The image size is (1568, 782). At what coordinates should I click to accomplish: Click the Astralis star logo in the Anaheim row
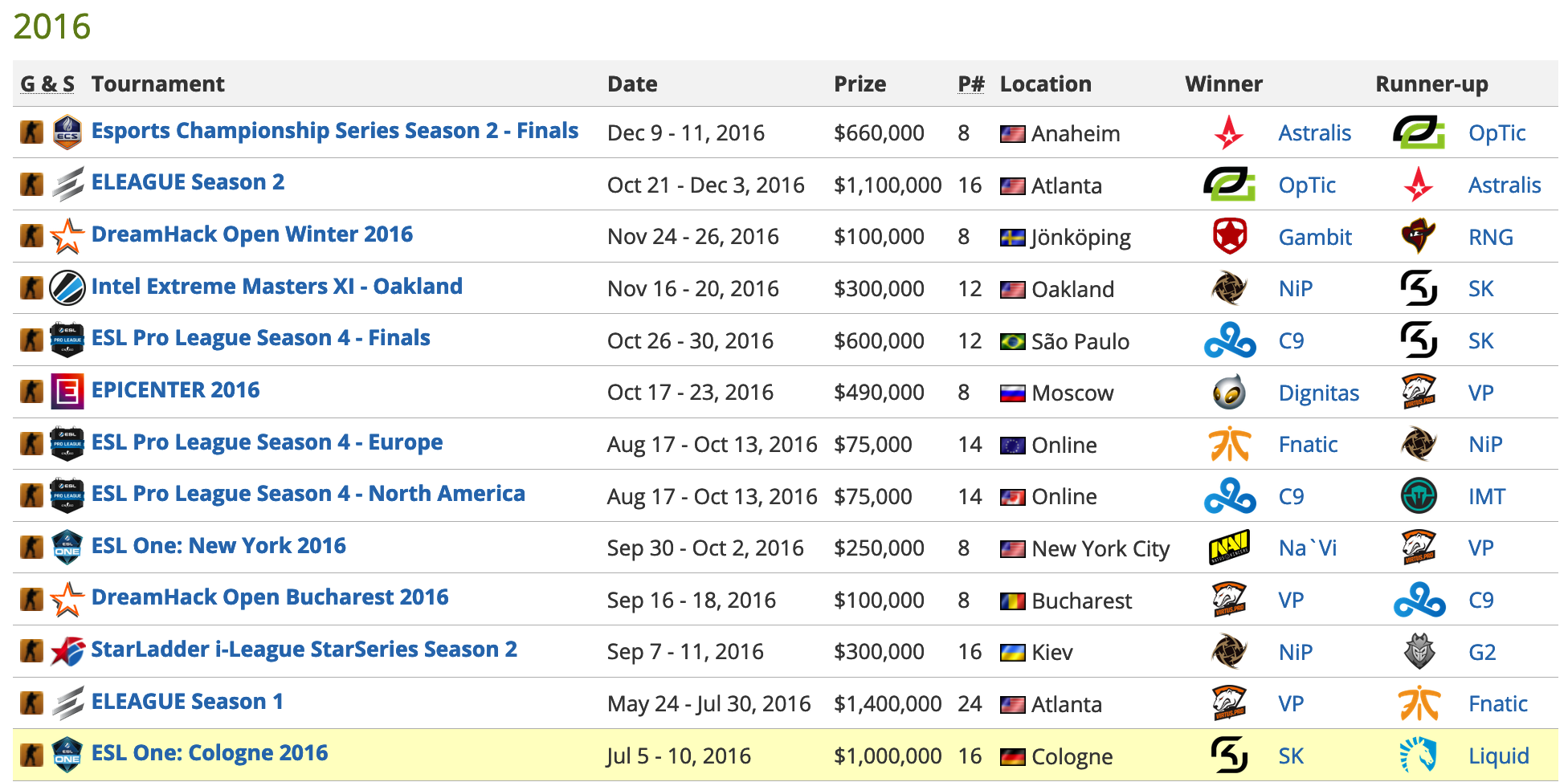coord(1229,132)
